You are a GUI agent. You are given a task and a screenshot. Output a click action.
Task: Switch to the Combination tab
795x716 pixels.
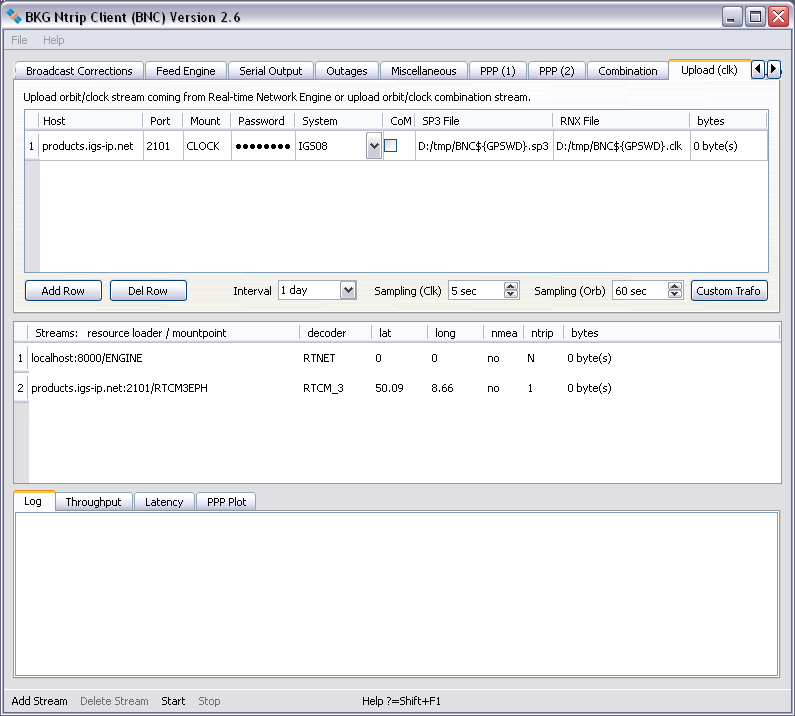coord(627,71)
